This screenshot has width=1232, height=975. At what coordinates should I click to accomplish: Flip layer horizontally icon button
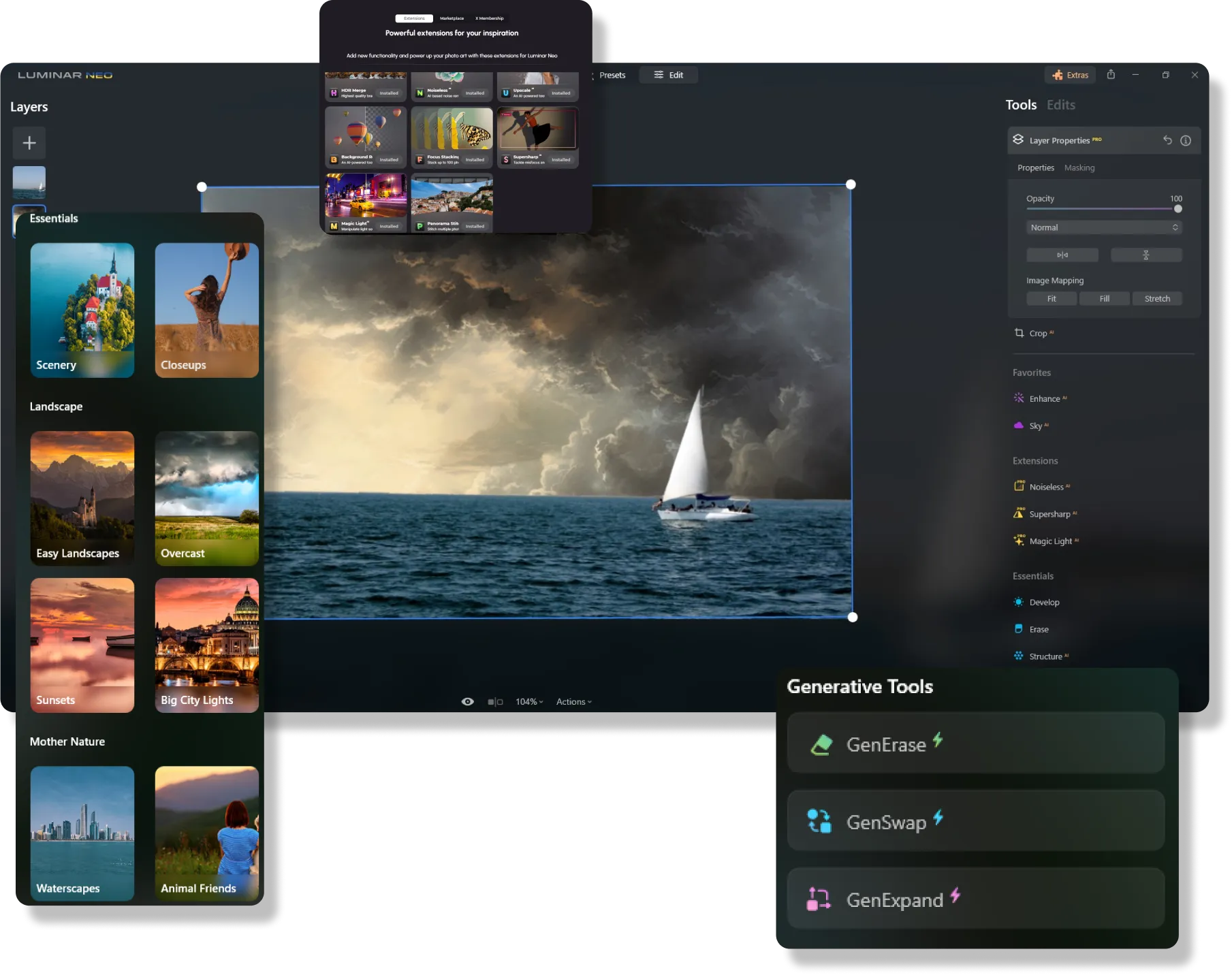(1062, 255)
